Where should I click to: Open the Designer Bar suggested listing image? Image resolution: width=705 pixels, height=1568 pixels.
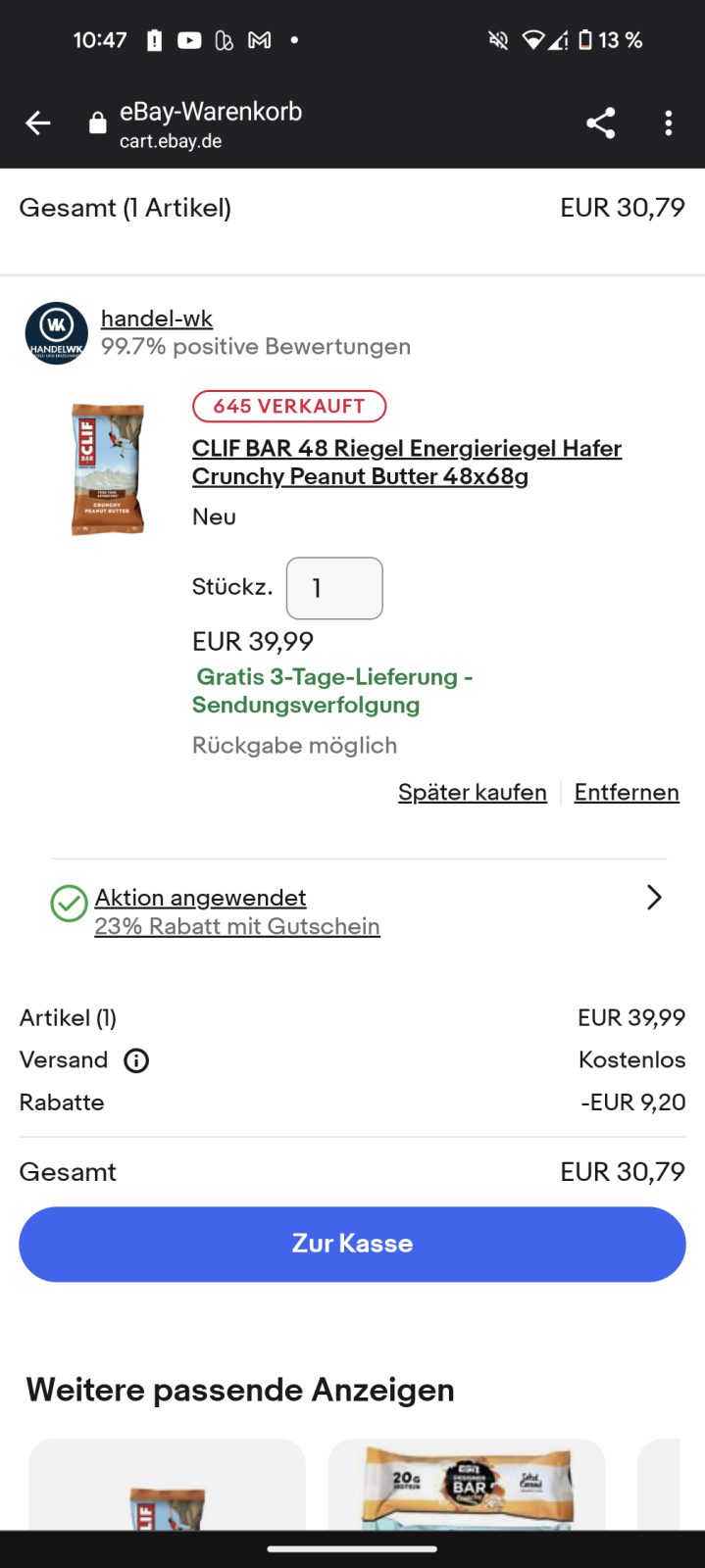(x=467, y=1485)
